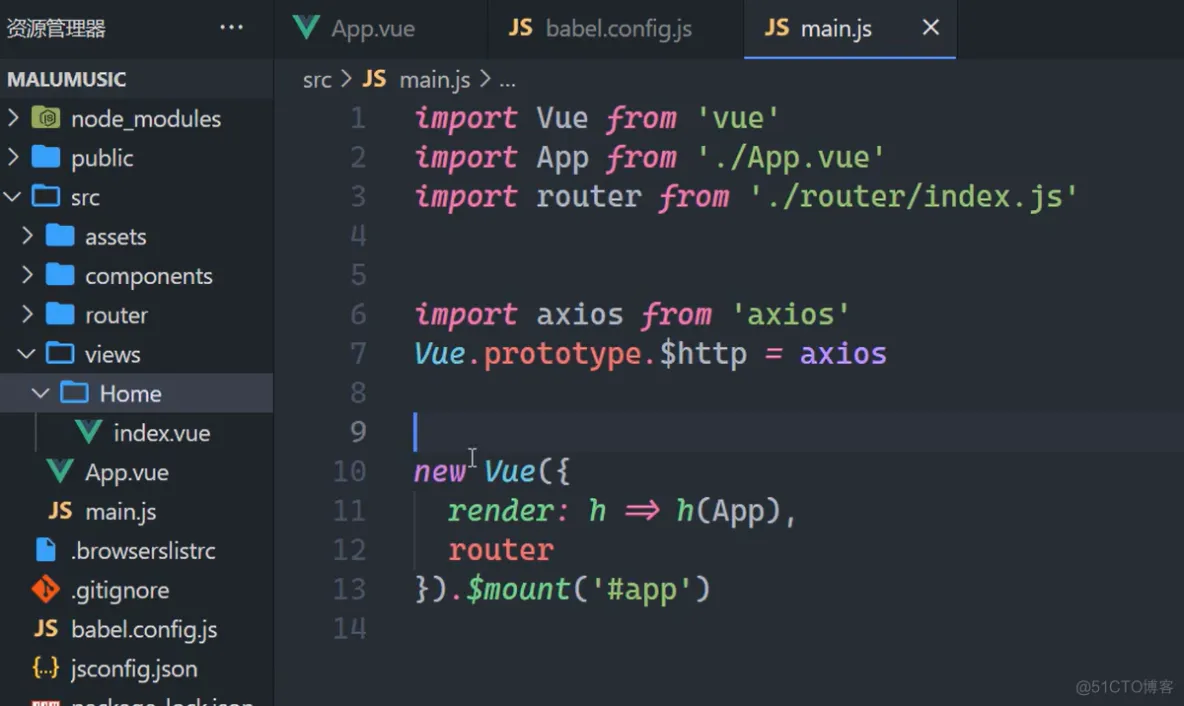Click the assets folder icon
1184x706 pixels.
click(x=60, y=236)
